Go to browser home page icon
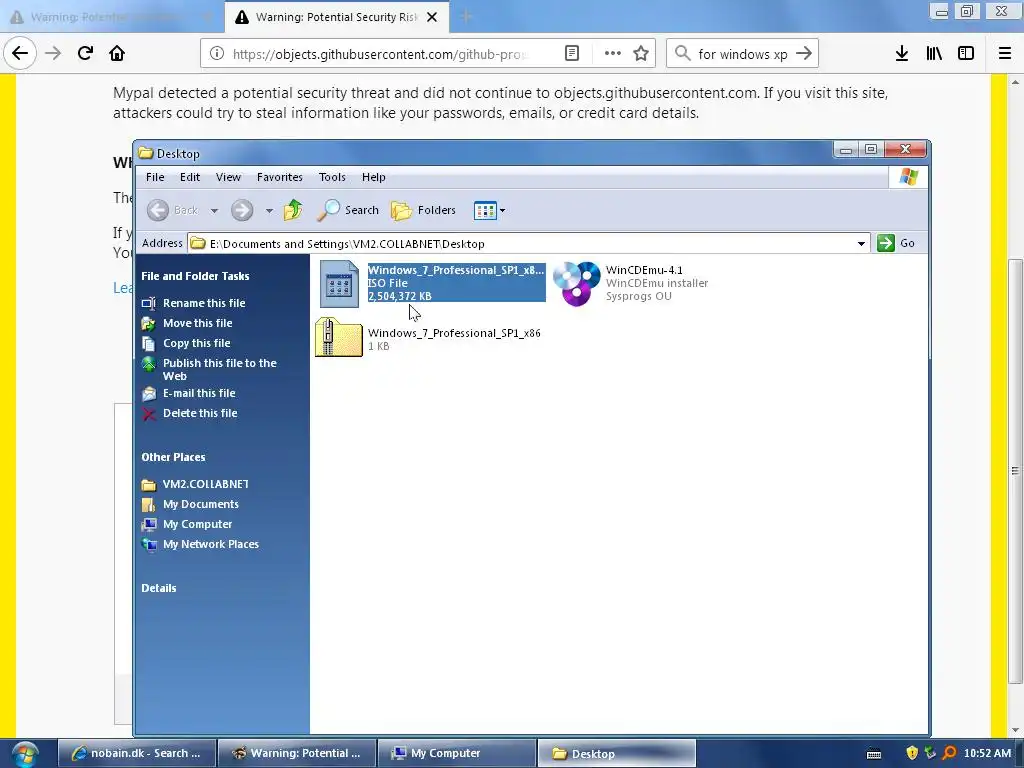 117,54
